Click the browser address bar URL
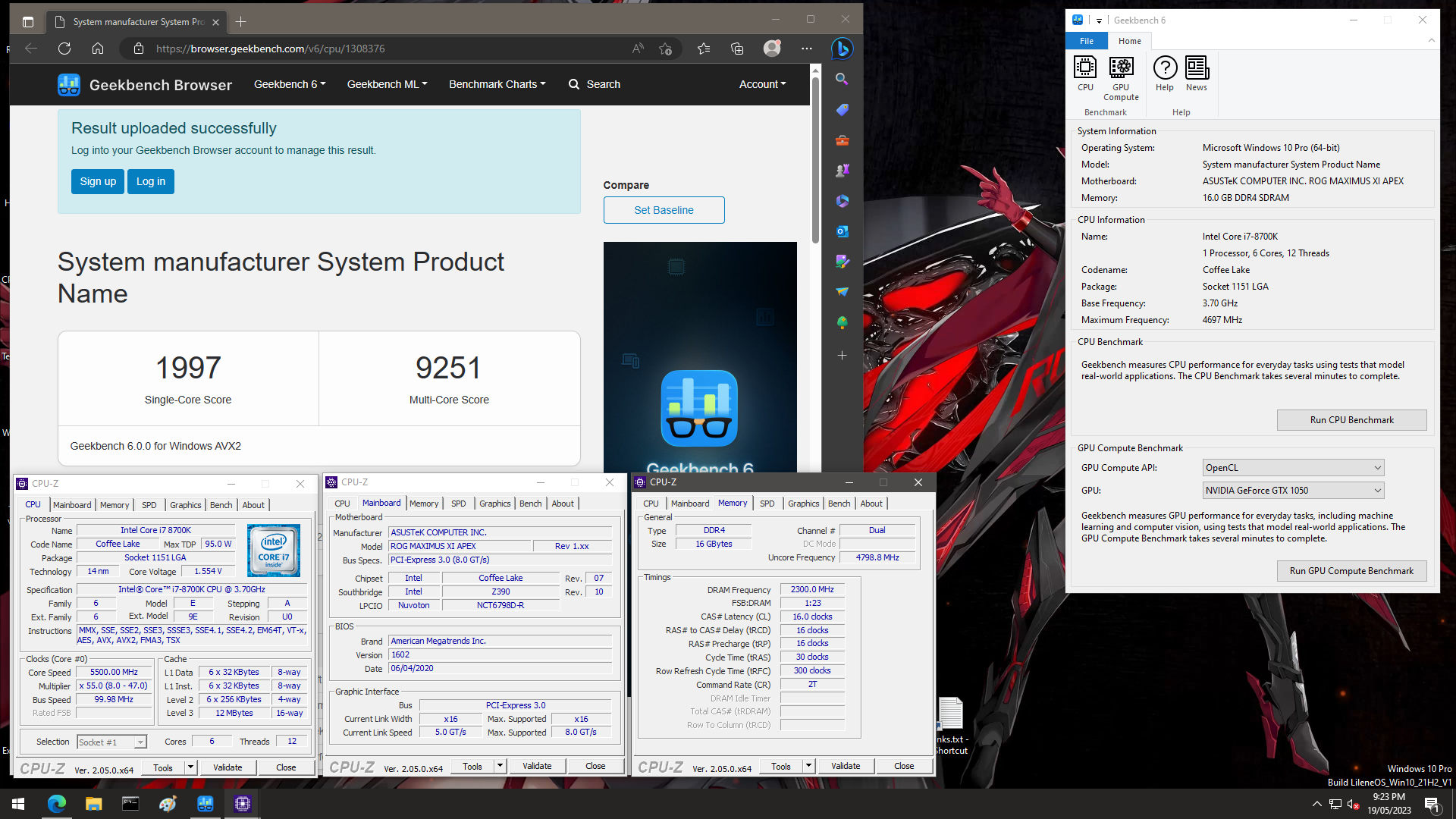 click(271, 49)
